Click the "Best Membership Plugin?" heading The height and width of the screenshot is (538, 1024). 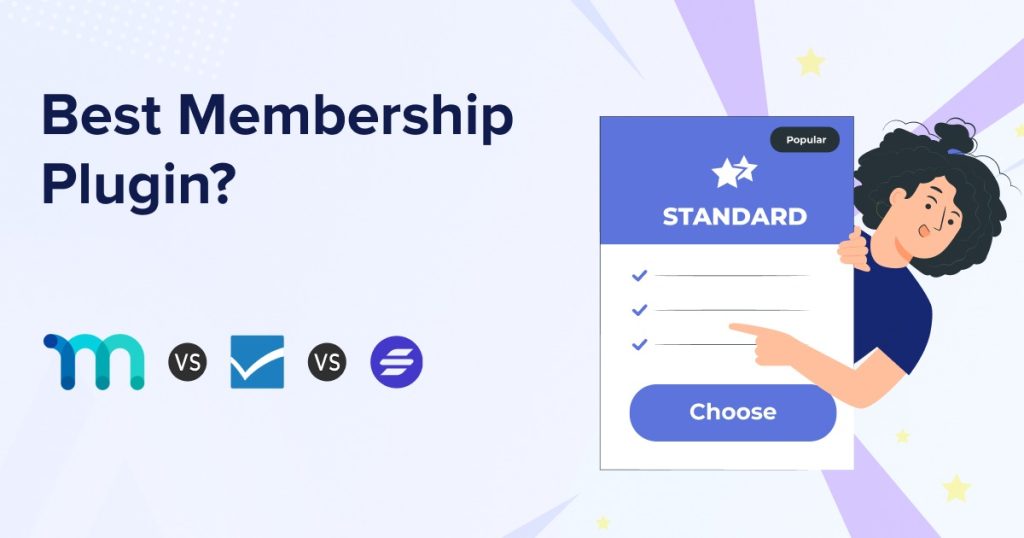point(276,150)
